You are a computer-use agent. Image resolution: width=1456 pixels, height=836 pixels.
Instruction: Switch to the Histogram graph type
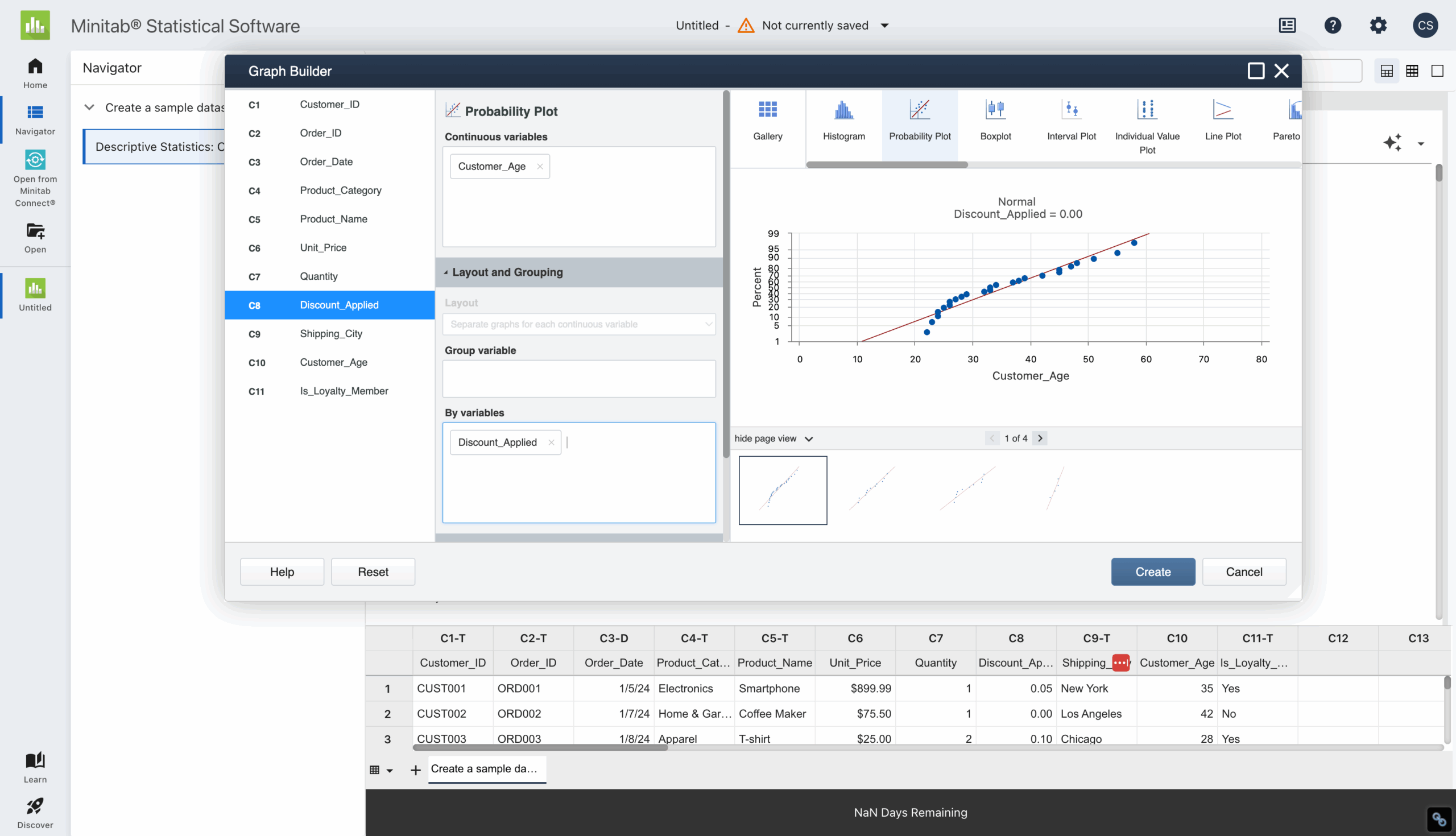[843, 121]
